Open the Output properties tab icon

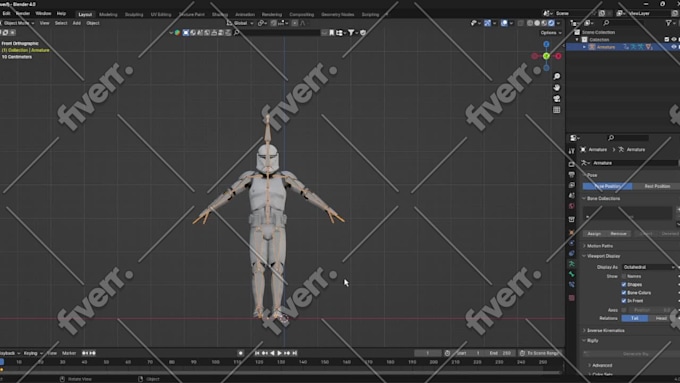click(572, 174)
